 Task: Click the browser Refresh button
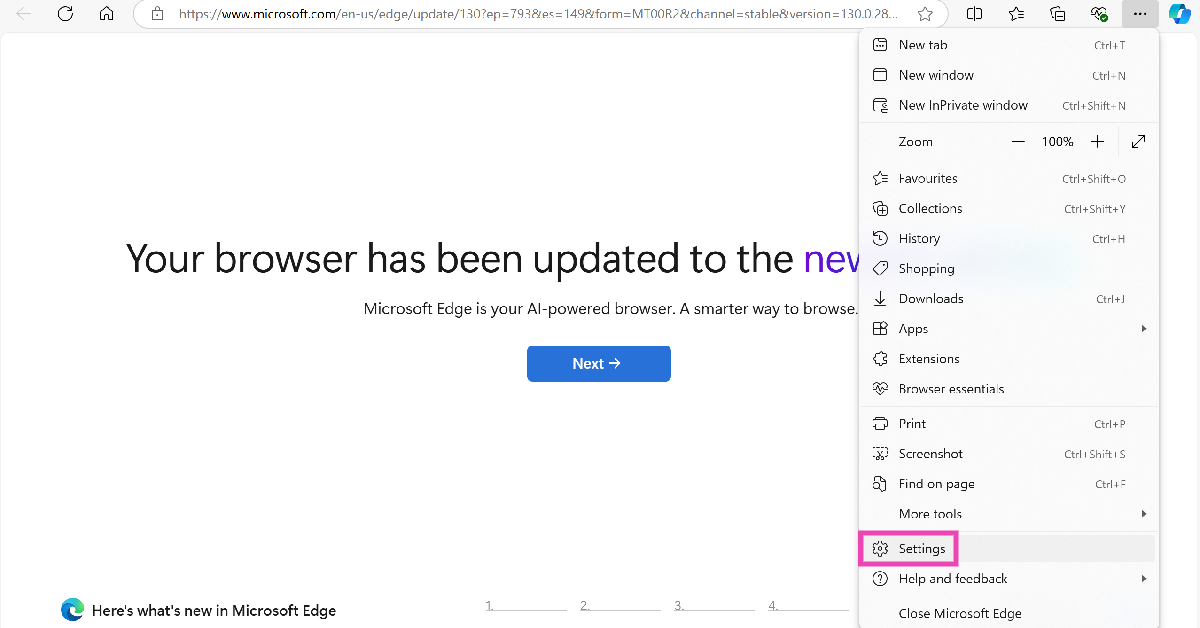(x=65, y=14)
